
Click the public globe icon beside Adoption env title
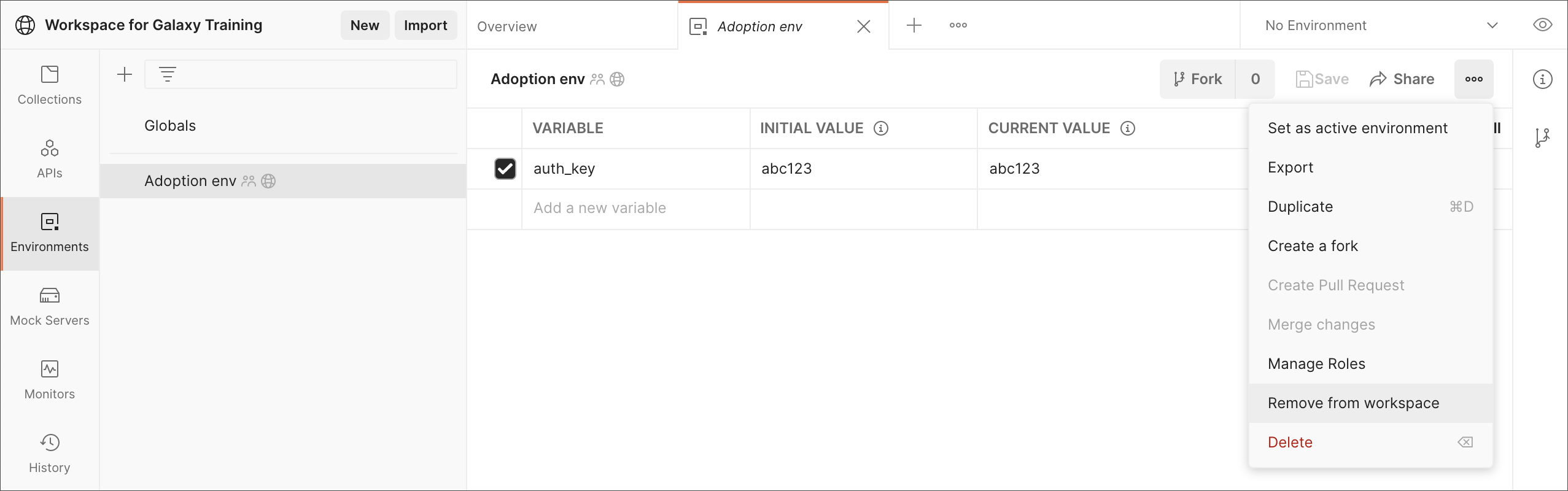pos(617,79)
